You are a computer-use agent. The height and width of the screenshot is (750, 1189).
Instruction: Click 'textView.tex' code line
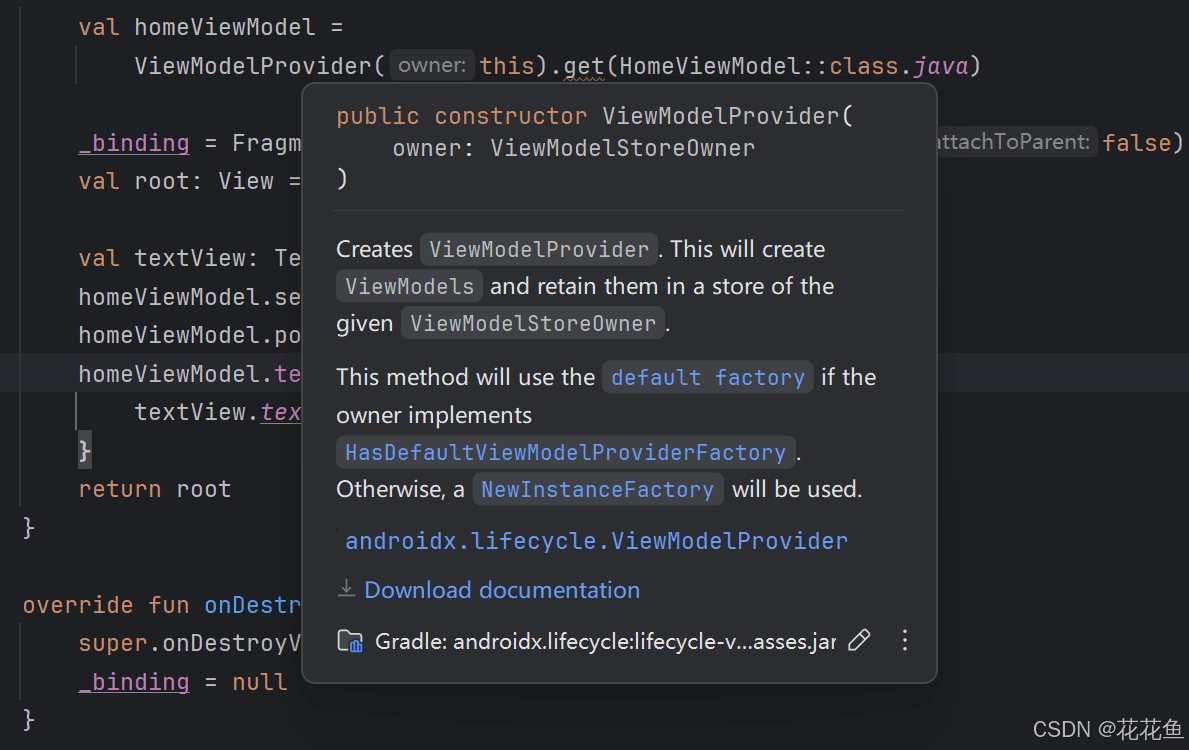click(218, 412)
